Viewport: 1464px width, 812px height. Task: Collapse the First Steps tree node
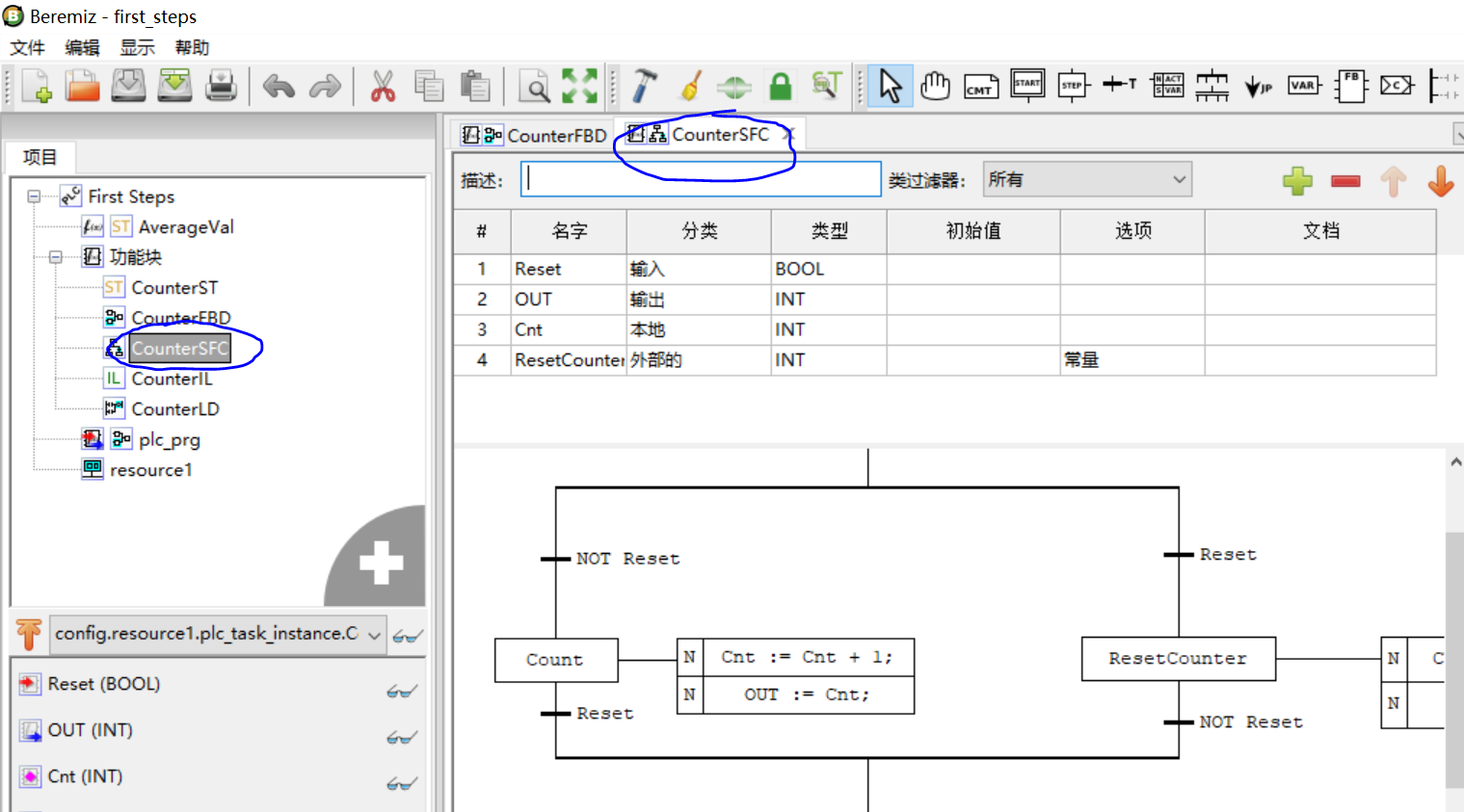coord(33,196)
